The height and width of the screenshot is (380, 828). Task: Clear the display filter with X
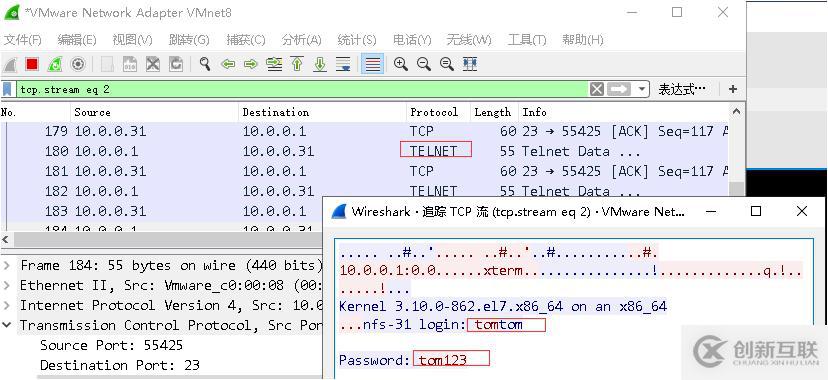click(597, 89)
